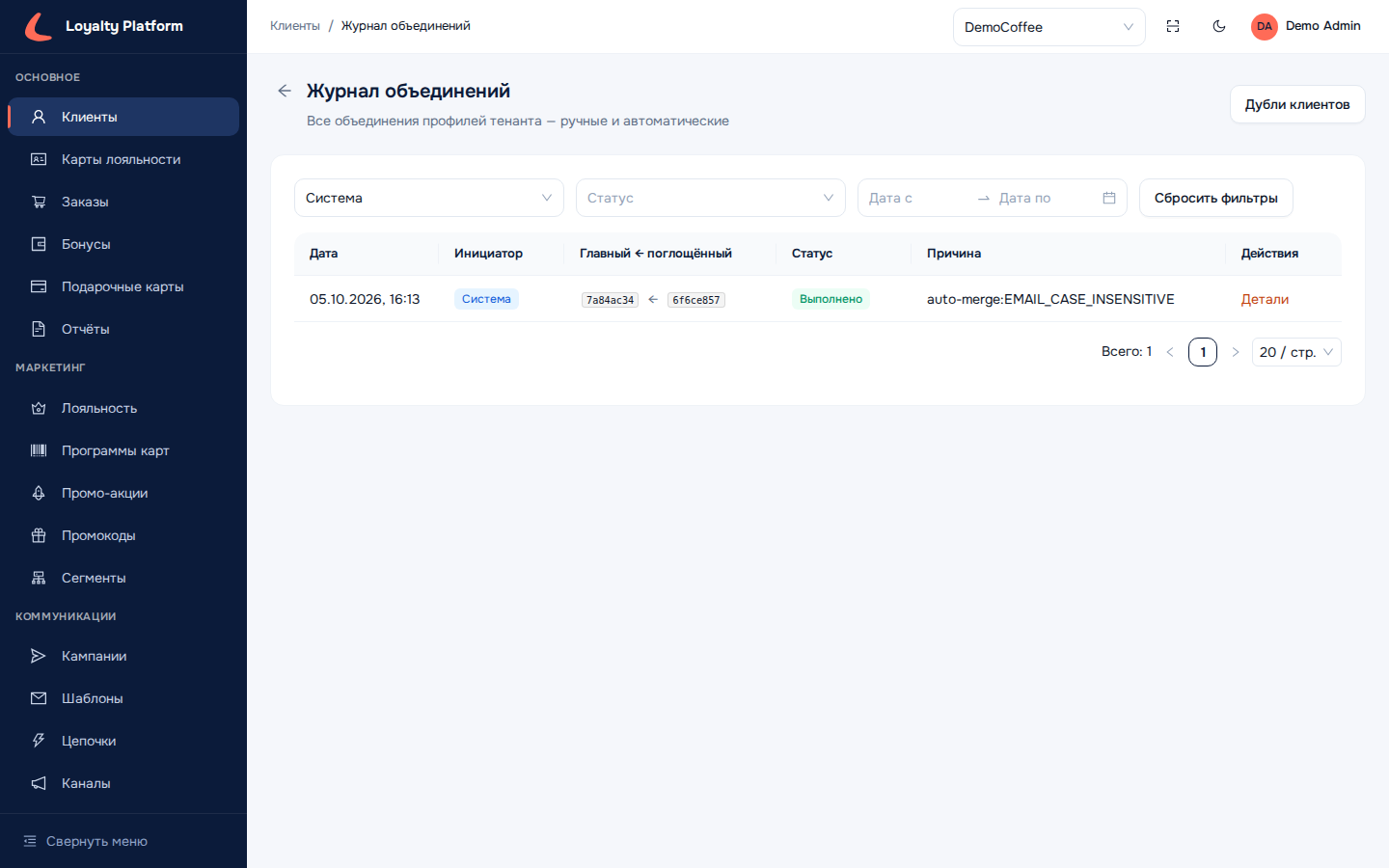1389x868 pixels.
Task: Click the Клиенты user icon
Action: (x=39, y=117)
